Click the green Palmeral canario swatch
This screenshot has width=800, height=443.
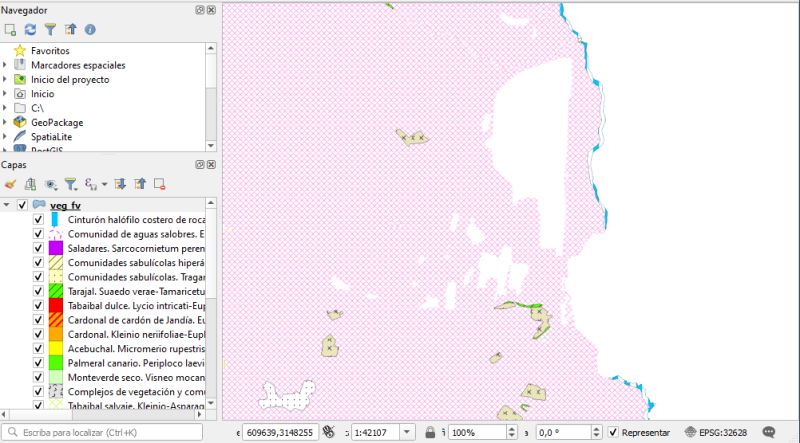coord(56,362)
